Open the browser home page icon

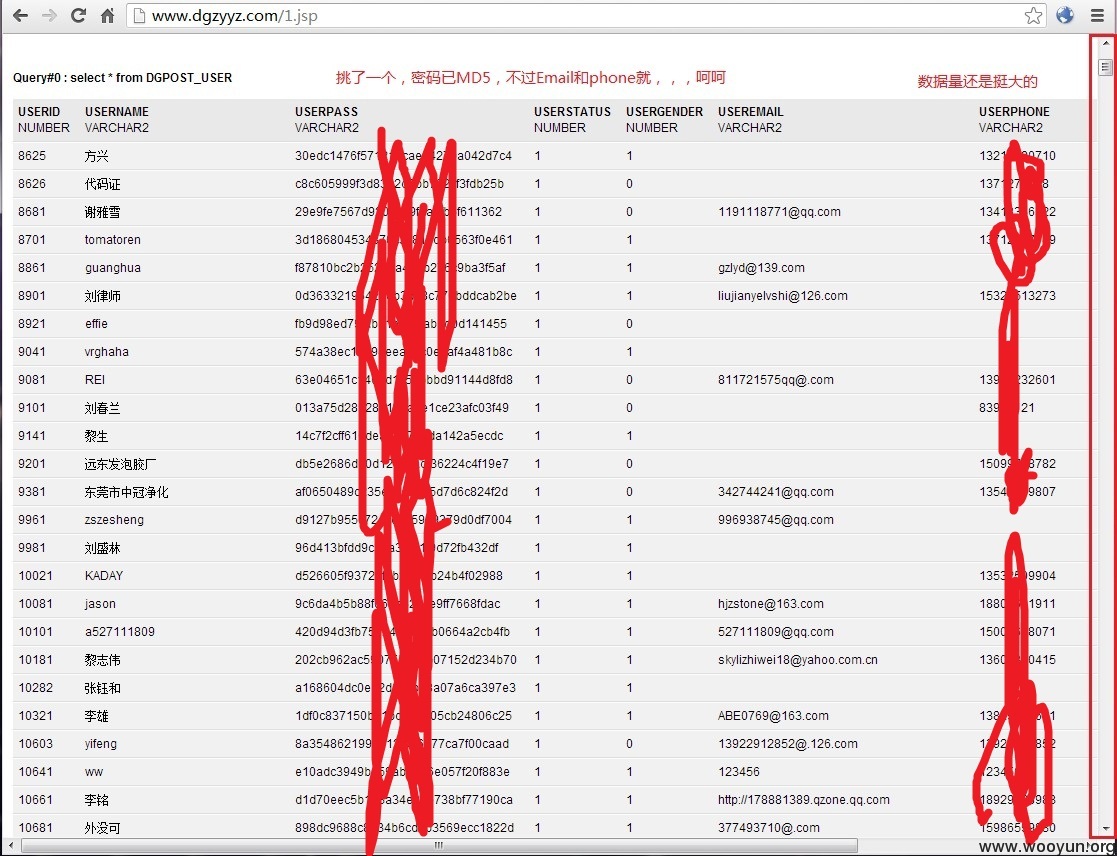pyautogui.click(x=108, y=15)
